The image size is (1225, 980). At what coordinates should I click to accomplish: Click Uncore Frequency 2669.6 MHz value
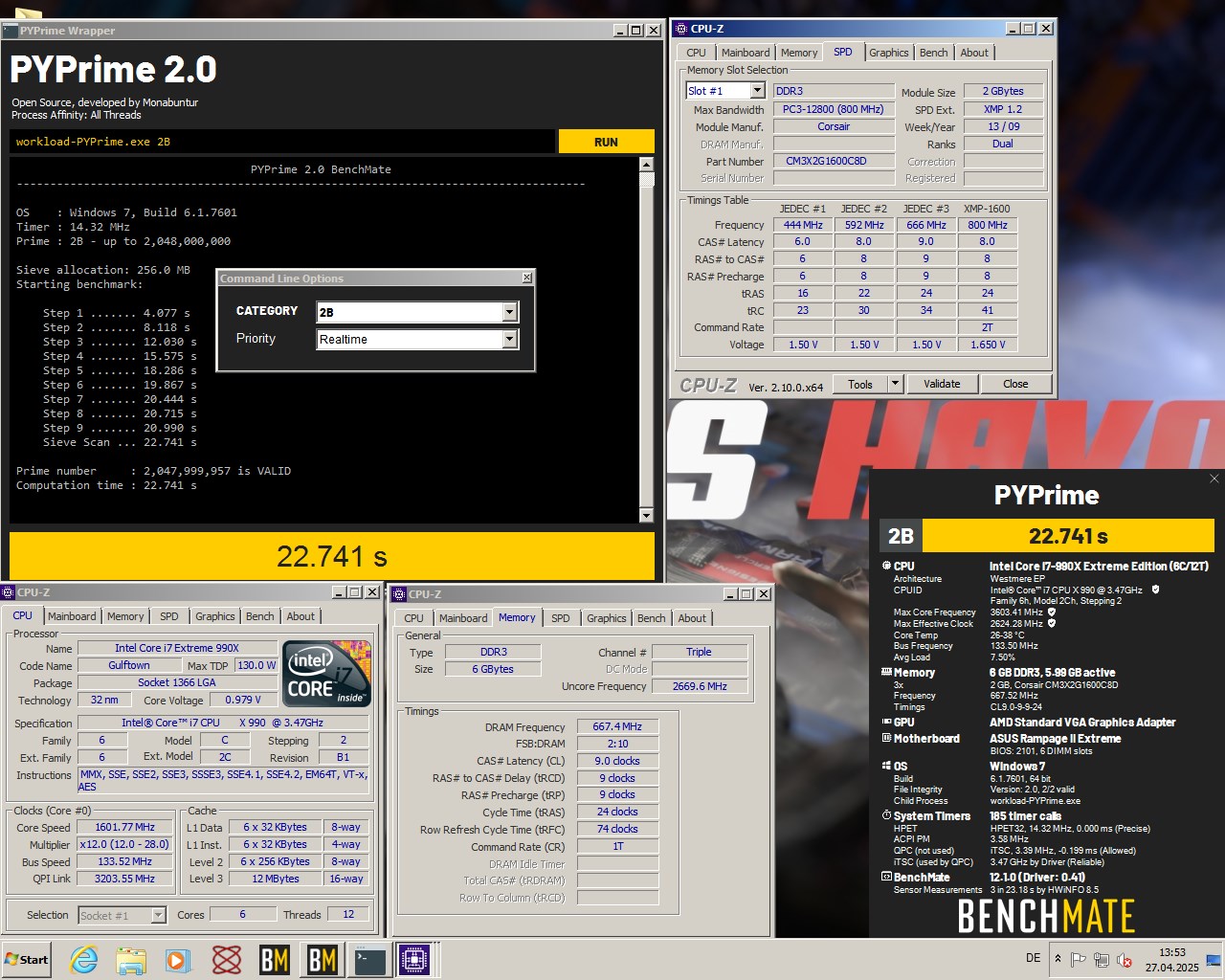click(x=700, y=686)
